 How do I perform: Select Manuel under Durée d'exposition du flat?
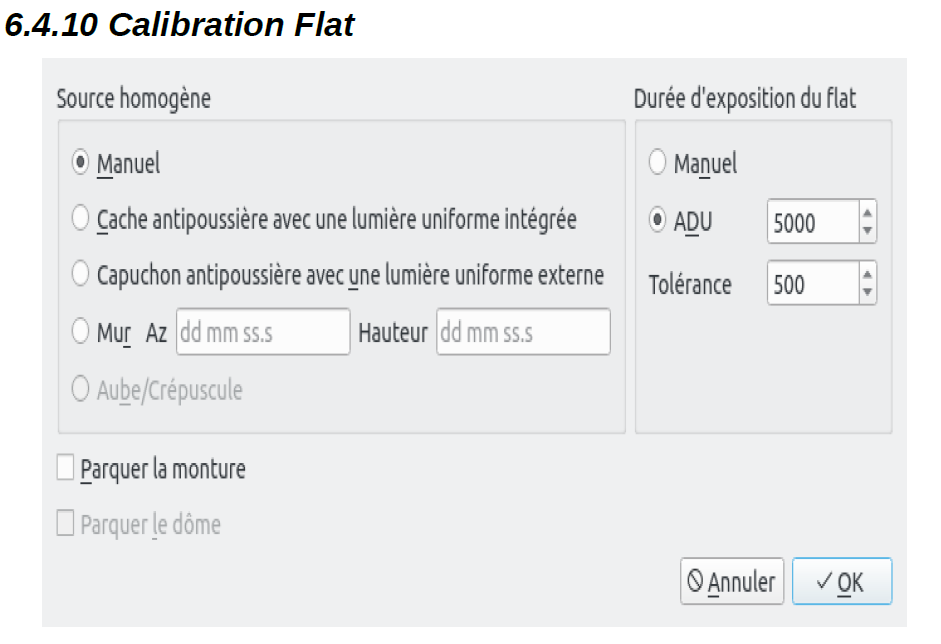click(x=657, y=162)
